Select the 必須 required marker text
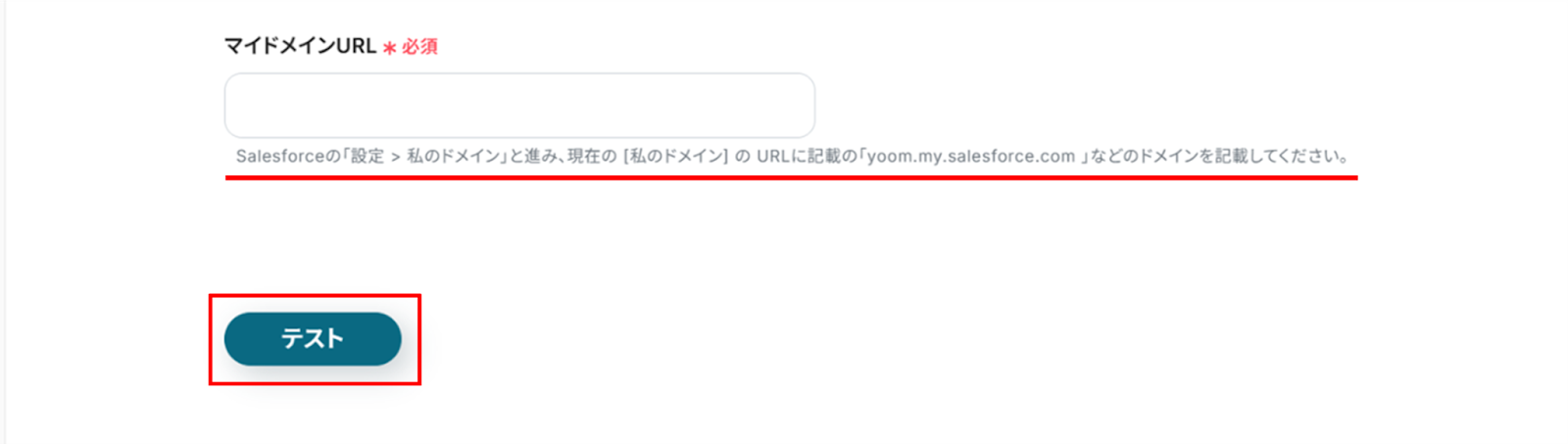Image resolution: width=1568 pixels, height=444 pixels. [x=419, y=47]
